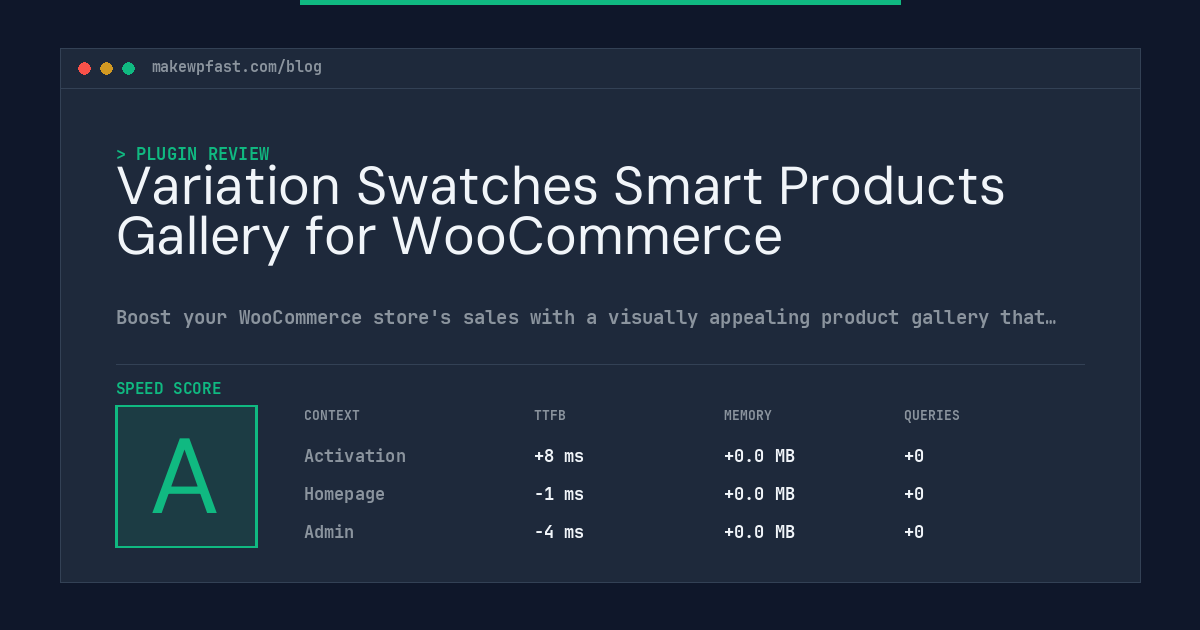
Task: Click the Admin queries value +0
Action: [x=914, y=532]
